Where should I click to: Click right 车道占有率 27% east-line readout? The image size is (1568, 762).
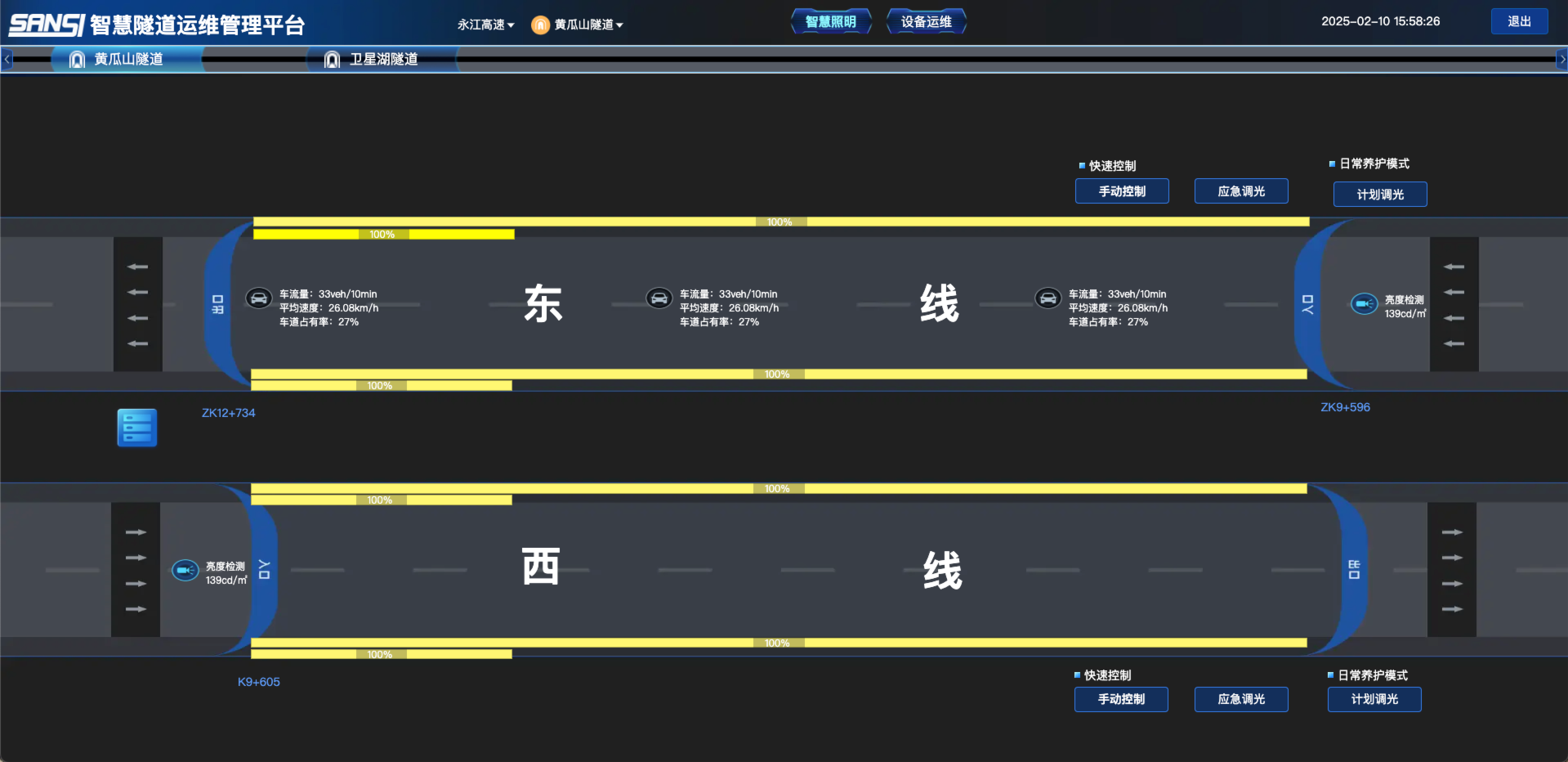click(1108, 322)
